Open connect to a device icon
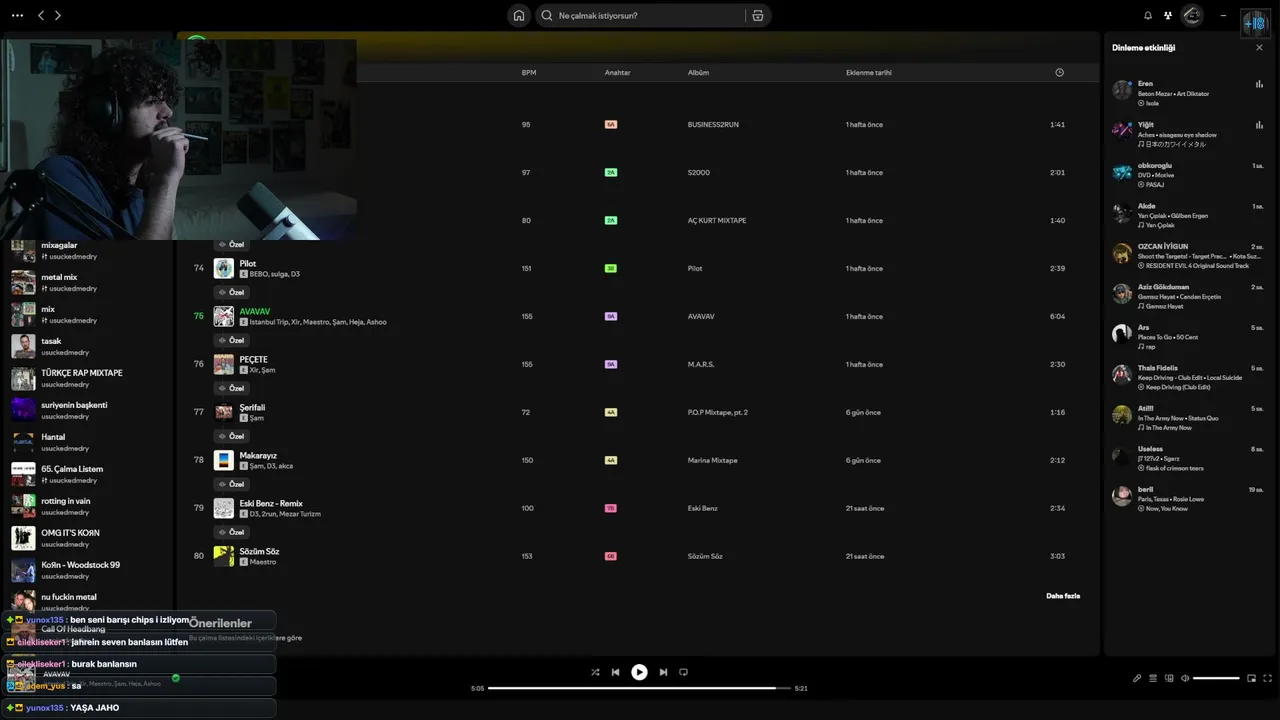Viewport: 1280px width, 720px height. tap(1169, 678)
